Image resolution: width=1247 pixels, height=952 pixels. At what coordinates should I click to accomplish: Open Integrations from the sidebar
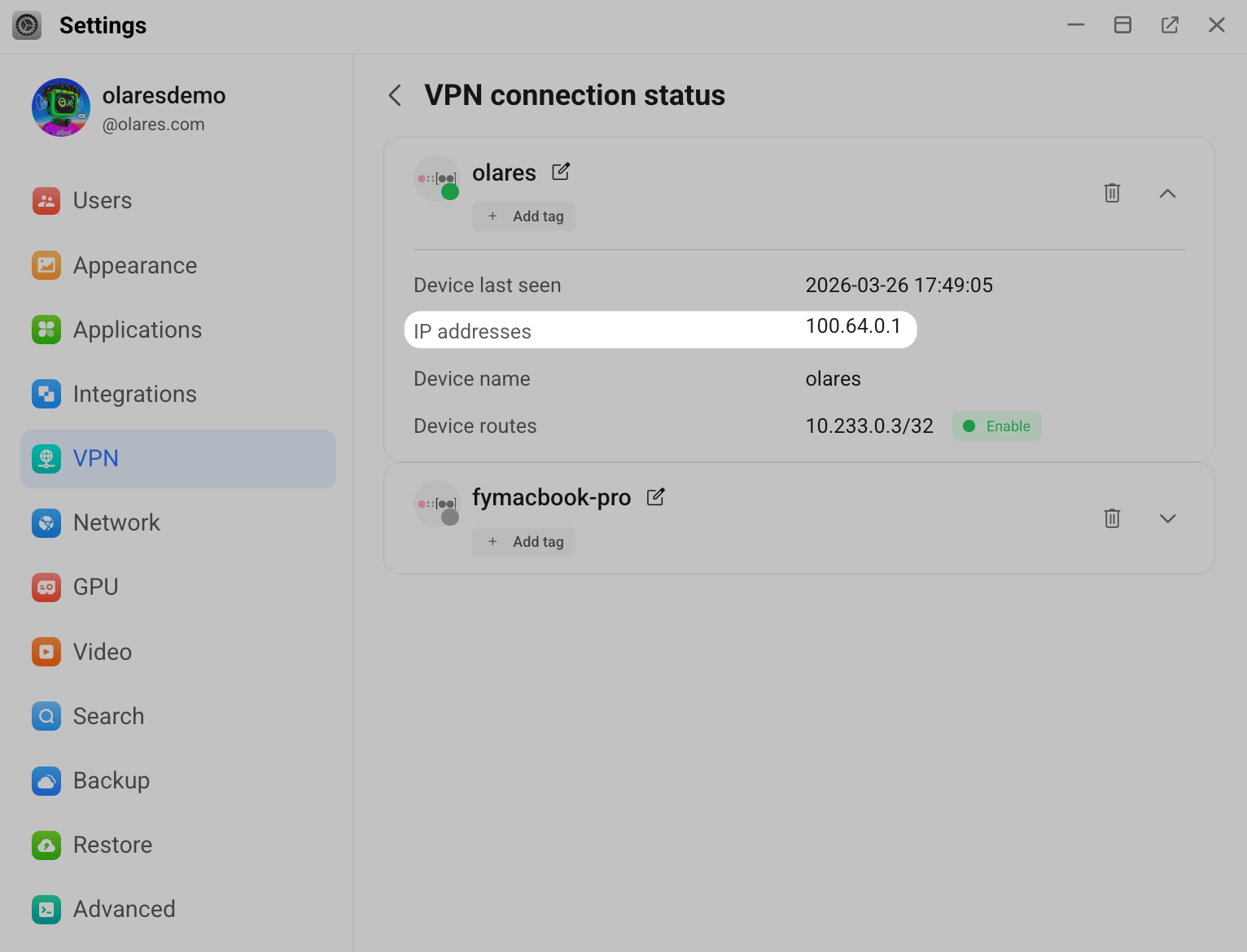pos(134,394)
